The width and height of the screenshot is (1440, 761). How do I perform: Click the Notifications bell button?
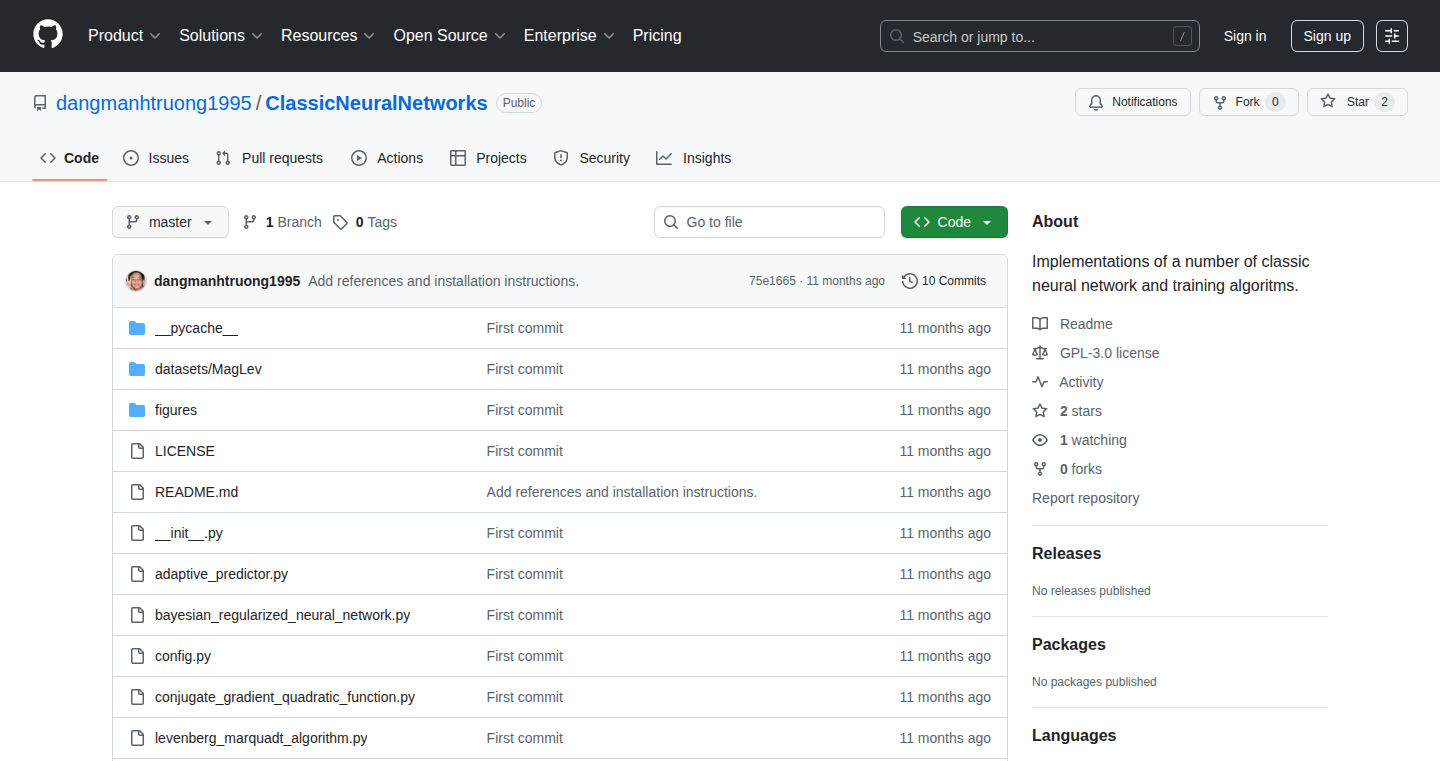1133,102
